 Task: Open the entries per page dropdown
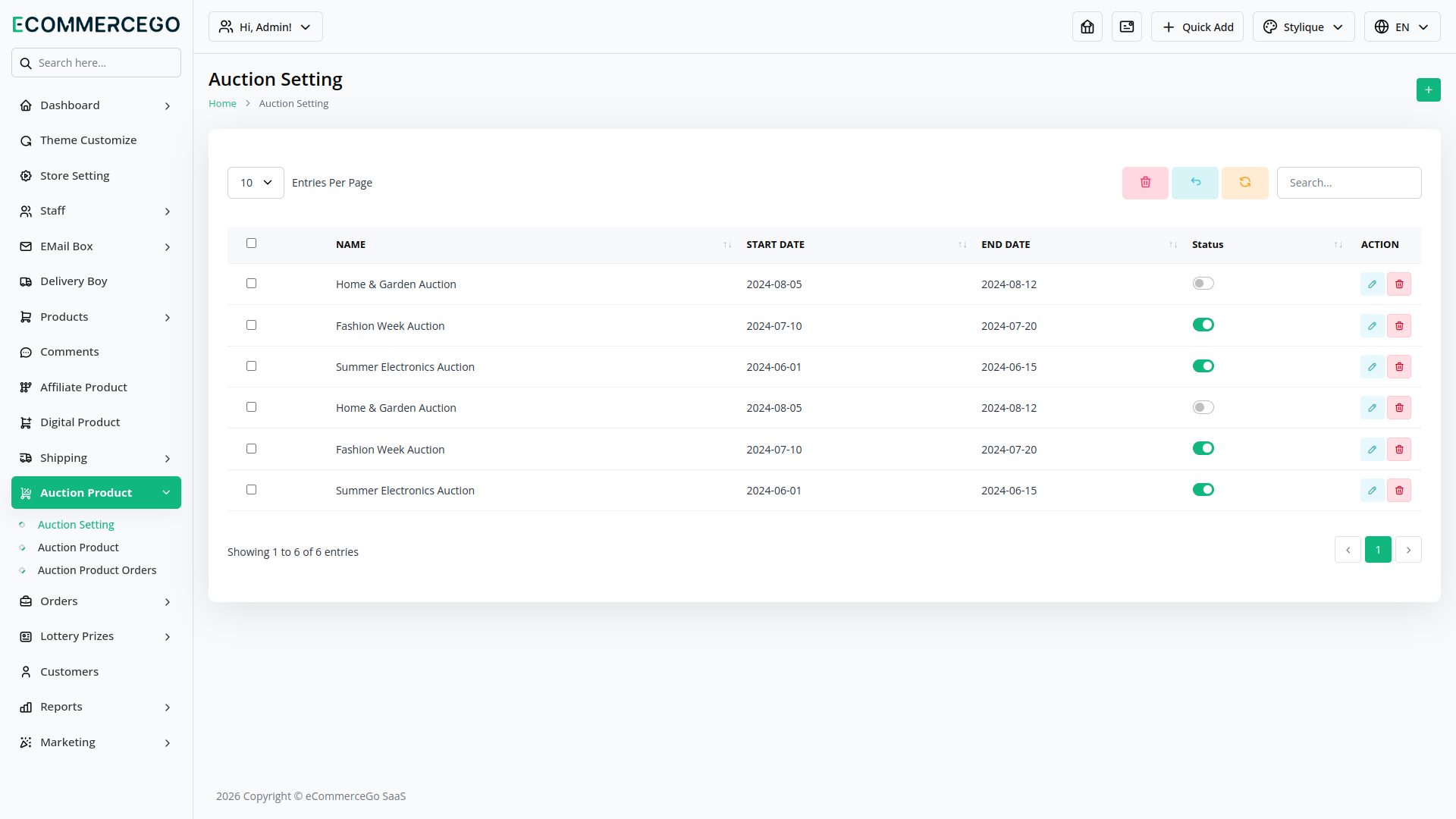point(256,183)
